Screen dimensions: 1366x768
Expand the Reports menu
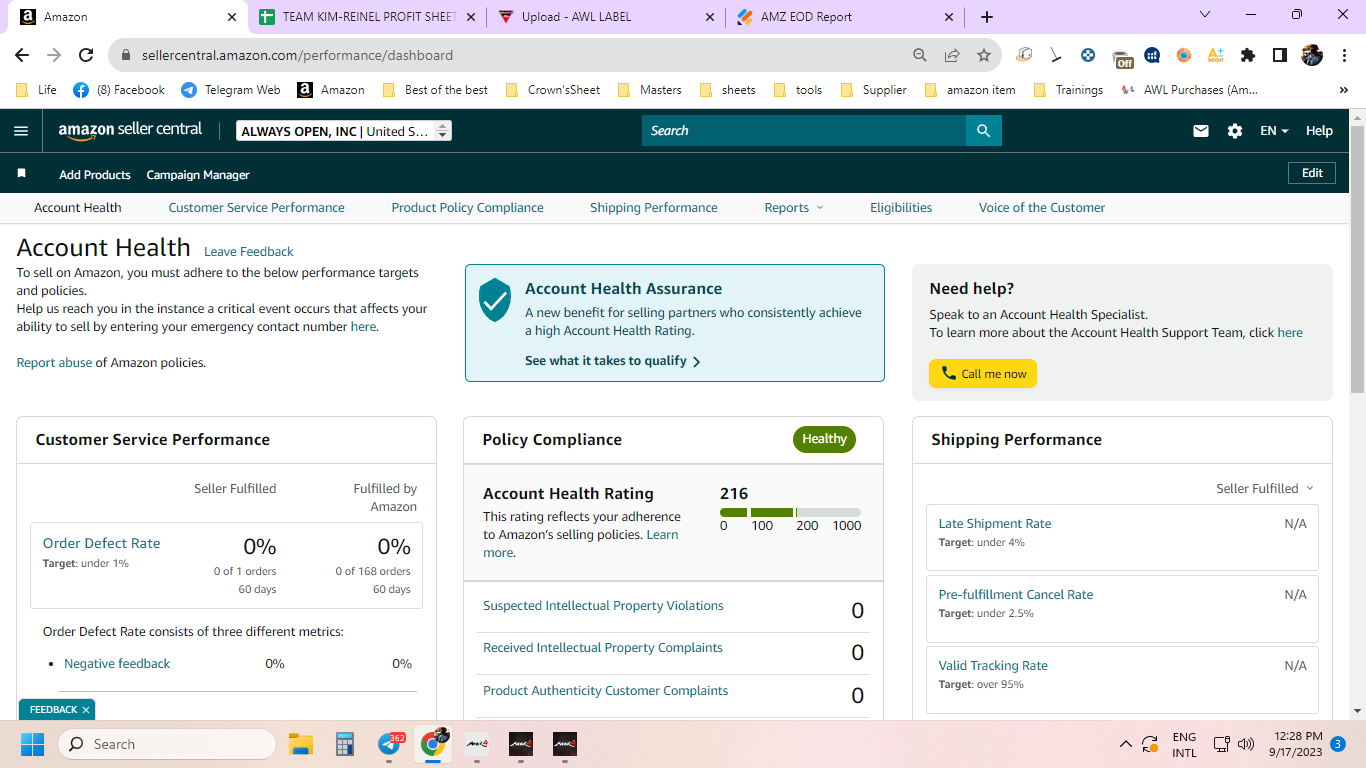point(794,208)
